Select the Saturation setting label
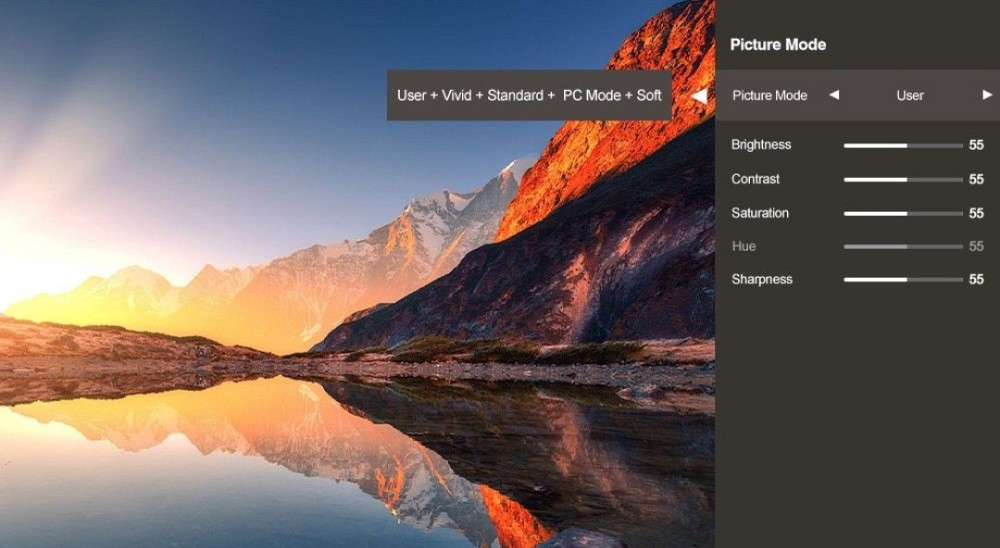Screen dimensions: 1000x548 pyautogui.click(x=760, y=213)
